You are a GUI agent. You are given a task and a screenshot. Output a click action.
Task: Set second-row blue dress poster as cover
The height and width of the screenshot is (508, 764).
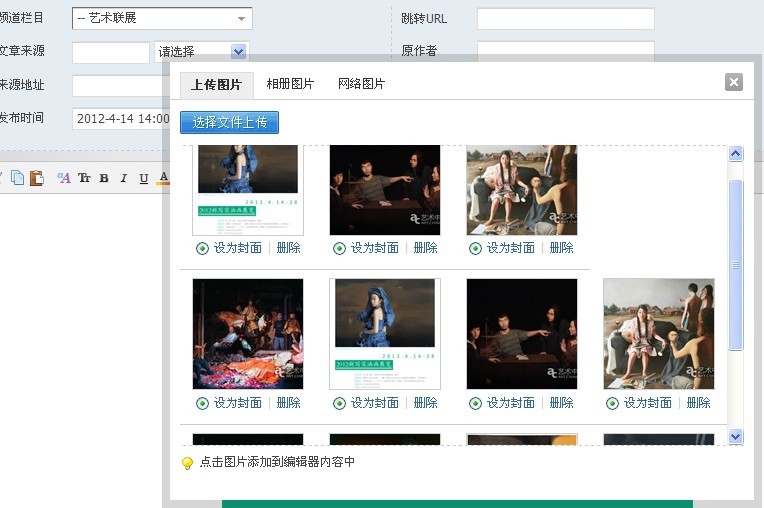(x=366, y=403)
